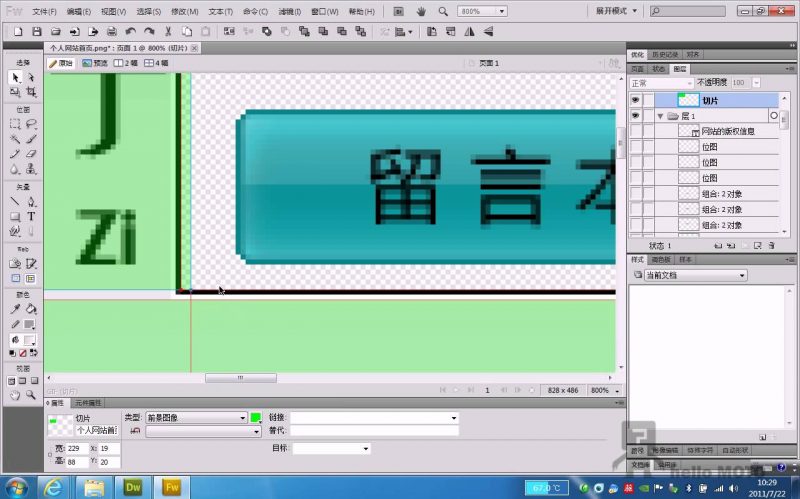Collapse the 层 1 layer tree
This screenshot has width=800, height=499.
[x=660, y=116]
